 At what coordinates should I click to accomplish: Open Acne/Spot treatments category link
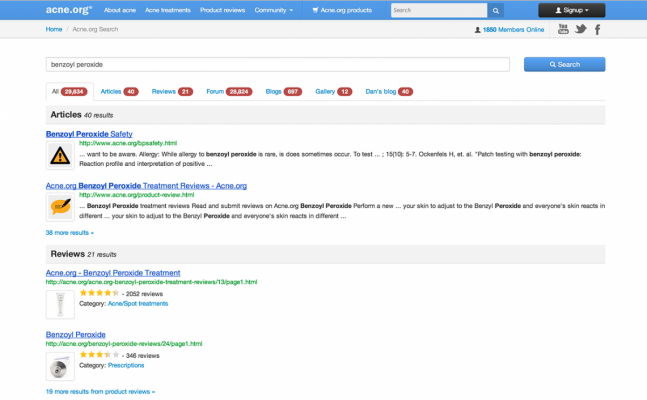click(138, 303)
